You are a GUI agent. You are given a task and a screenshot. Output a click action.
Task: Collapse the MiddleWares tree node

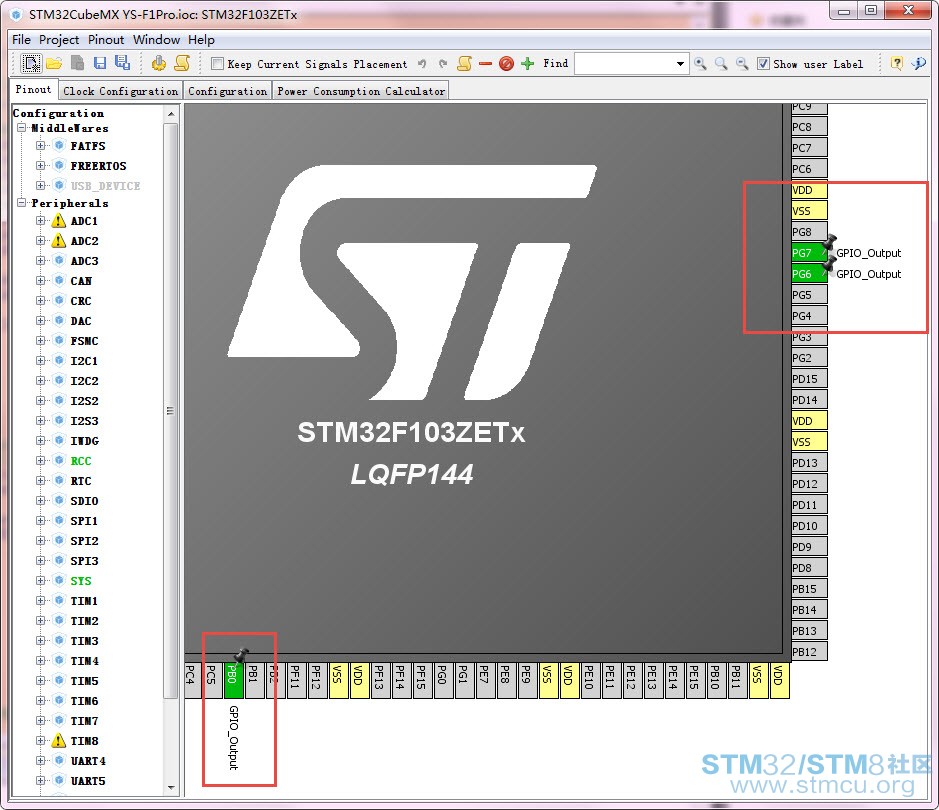click(x=22, y=128)
